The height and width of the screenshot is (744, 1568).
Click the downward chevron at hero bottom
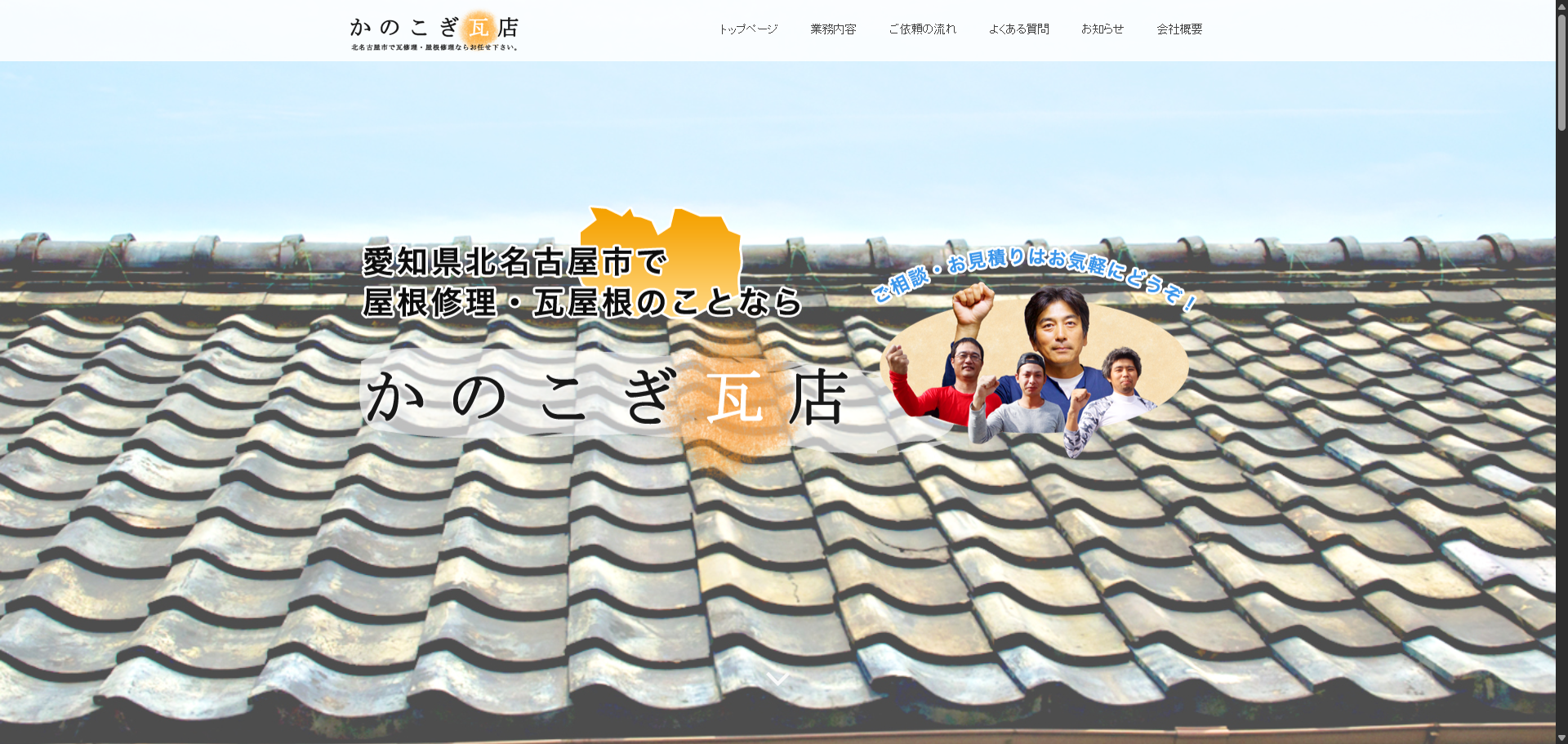click(x=777, y=679)
